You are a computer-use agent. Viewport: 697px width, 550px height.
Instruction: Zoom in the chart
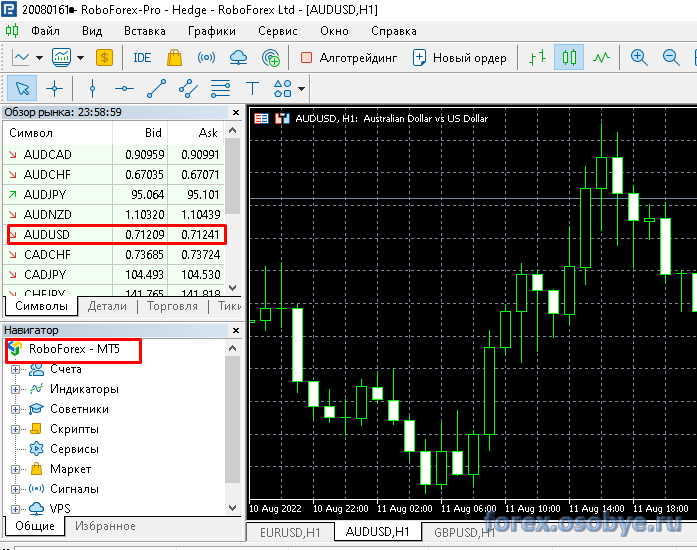[x=639, y=57]
